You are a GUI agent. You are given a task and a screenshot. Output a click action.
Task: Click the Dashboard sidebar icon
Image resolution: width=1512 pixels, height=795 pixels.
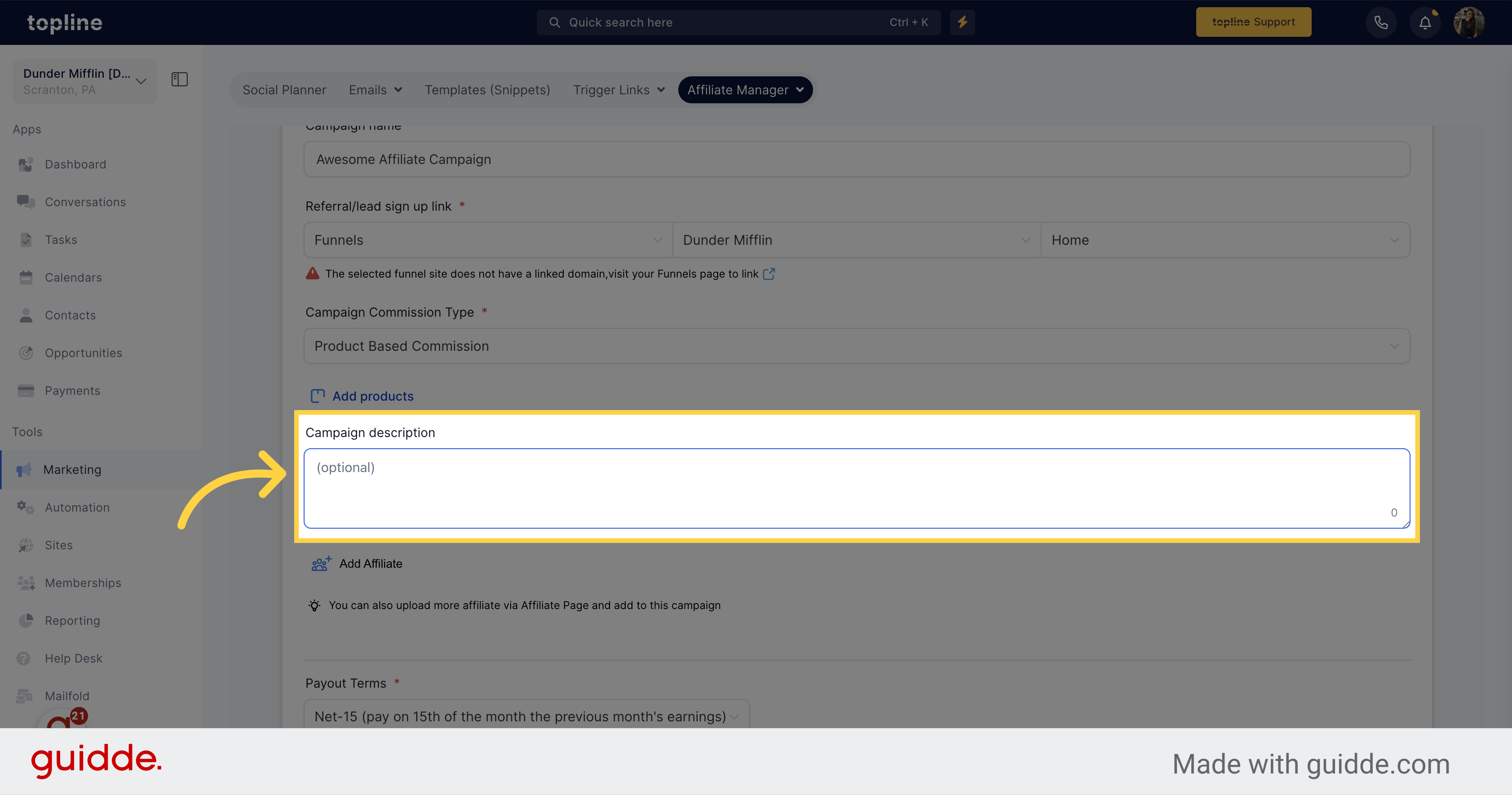[x=26, y=163]
